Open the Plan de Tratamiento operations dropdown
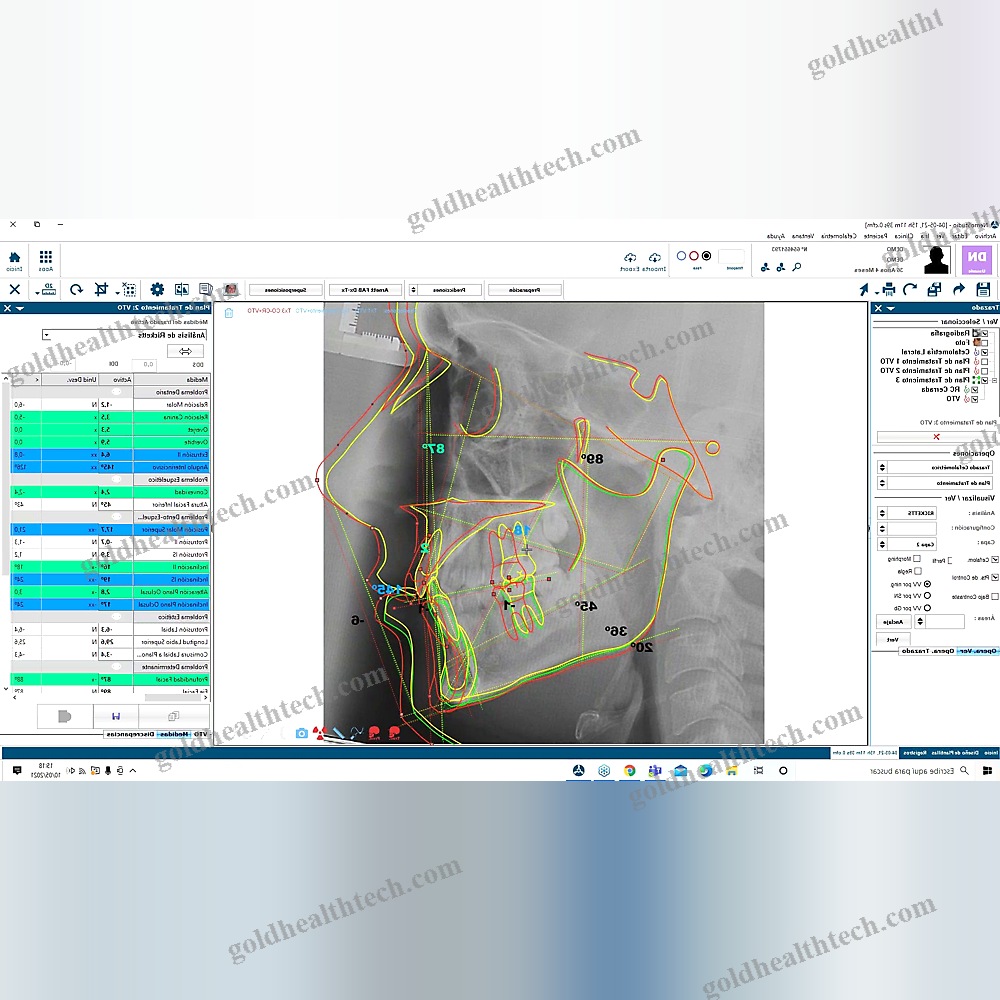1000x1000 pixels. [934, 483]
